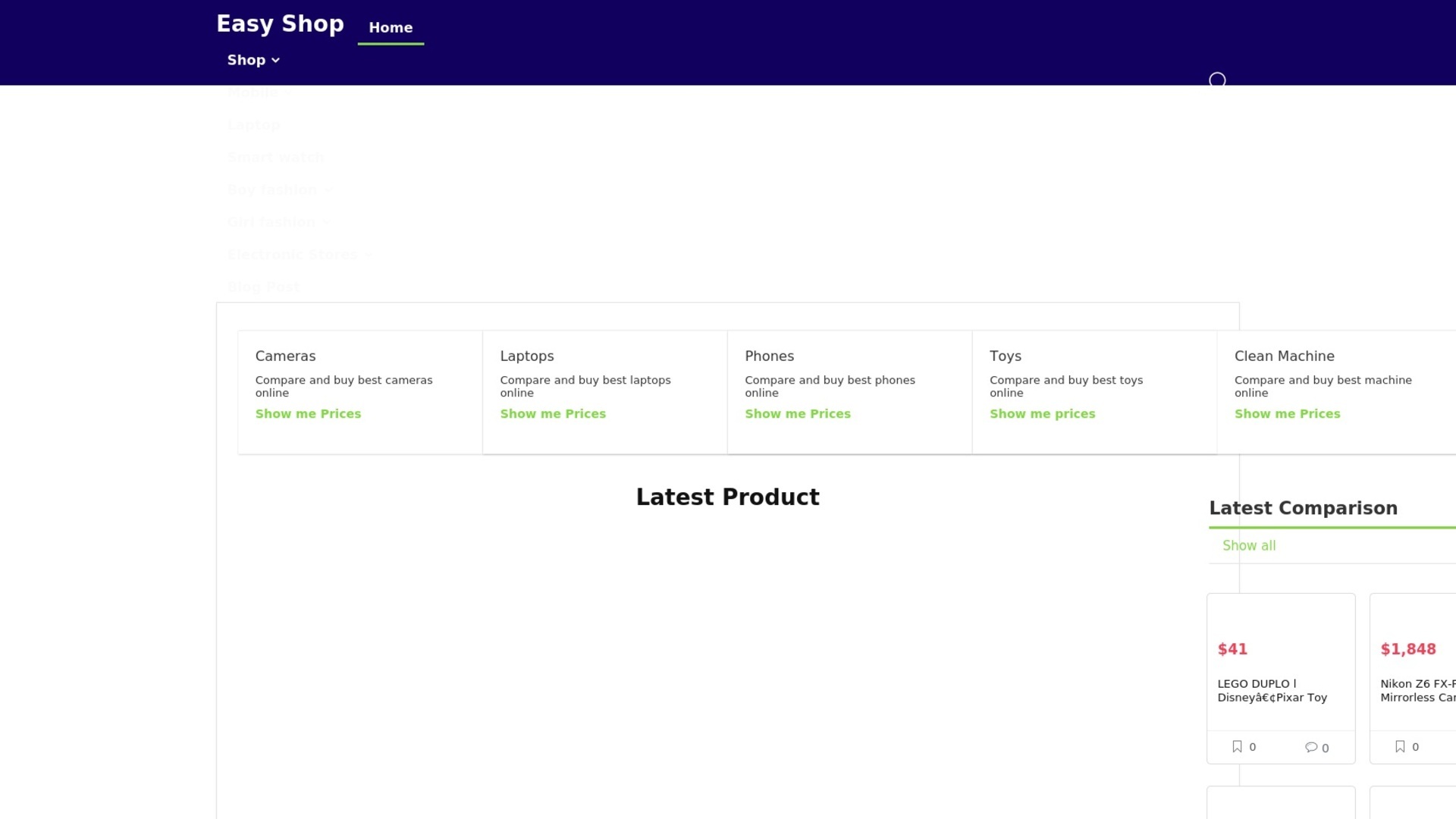This screenshot has width=1456, height=819.
Task: Open the search icon in header
Action: [x=1217, y=80]
